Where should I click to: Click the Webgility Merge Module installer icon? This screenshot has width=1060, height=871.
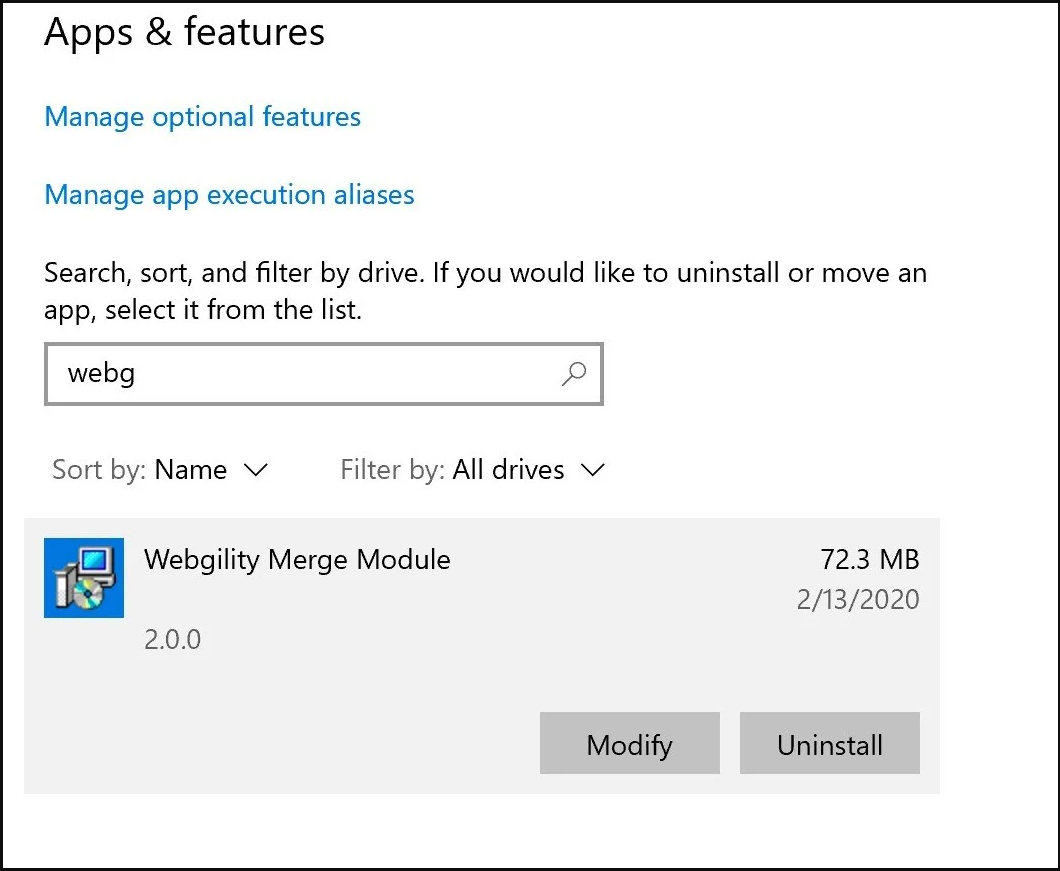coord(84,578)
